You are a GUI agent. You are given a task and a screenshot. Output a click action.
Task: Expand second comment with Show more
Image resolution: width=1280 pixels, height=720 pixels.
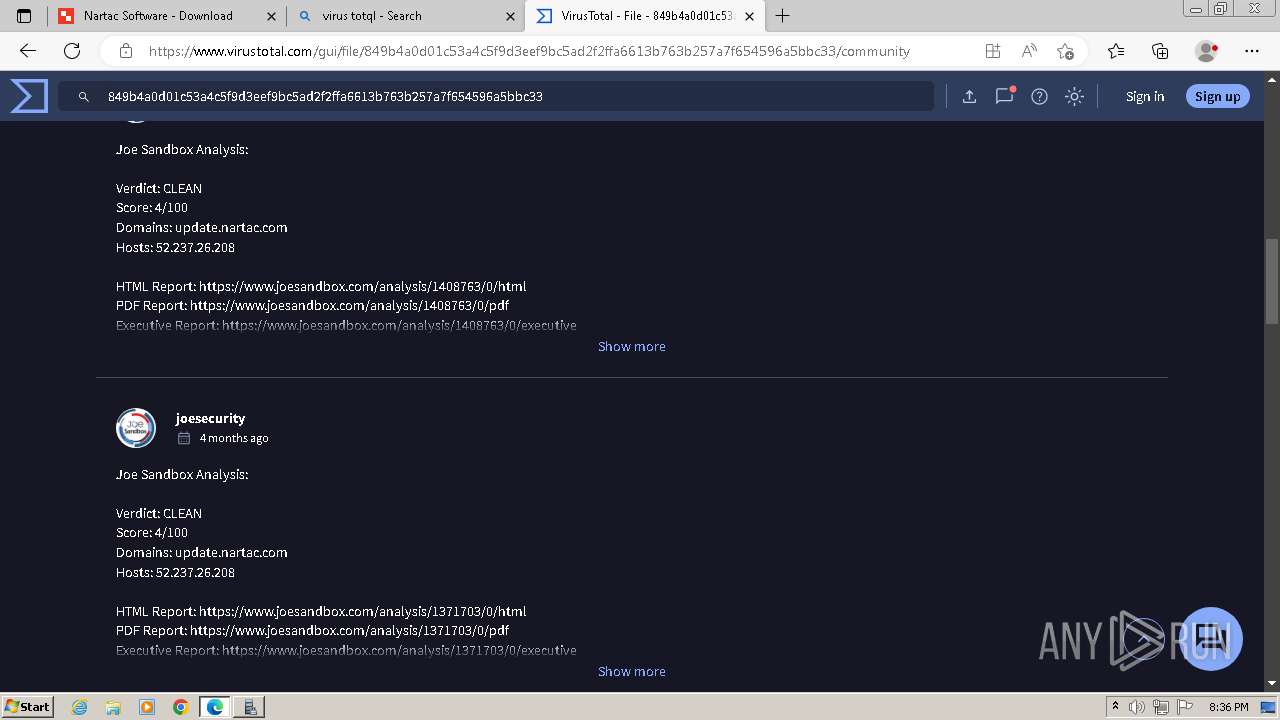631,671
